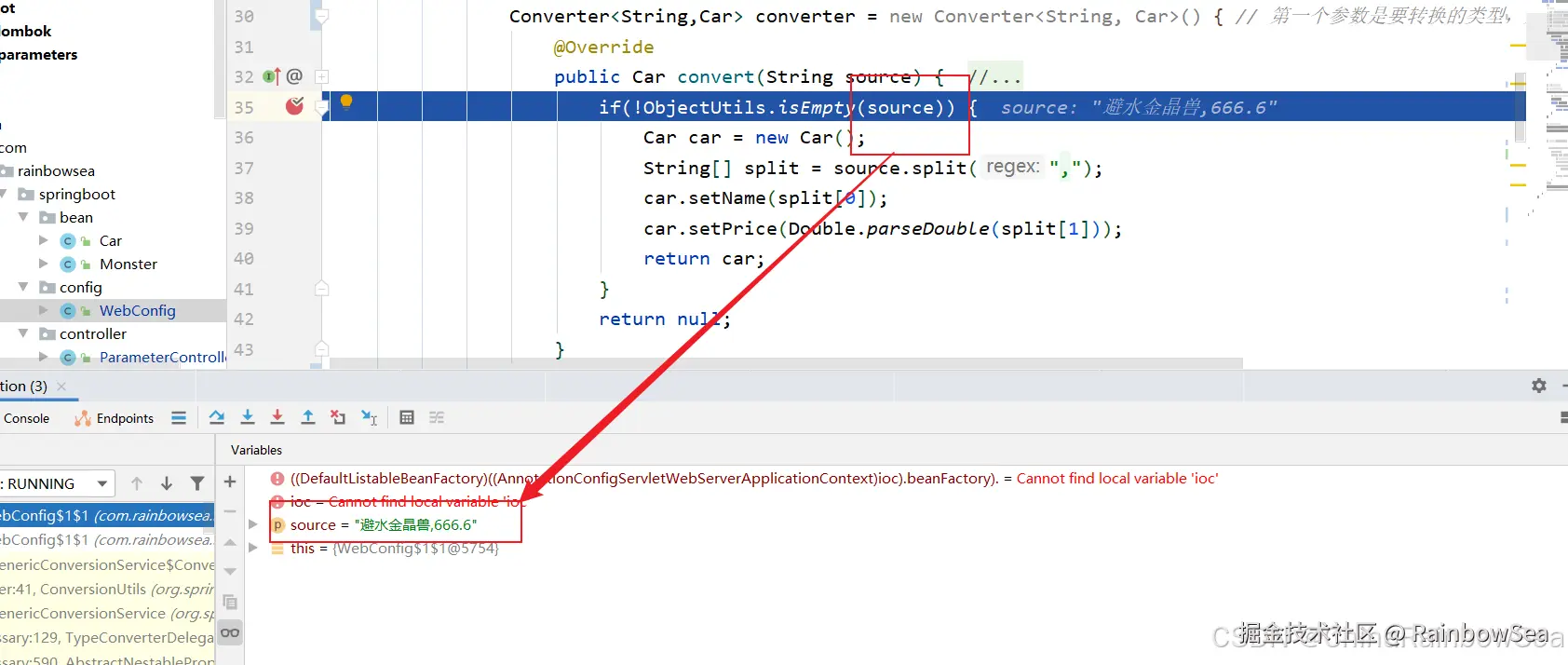Switch to Endpoints tab
The image size is (1568, 665).
pos(114,418)
